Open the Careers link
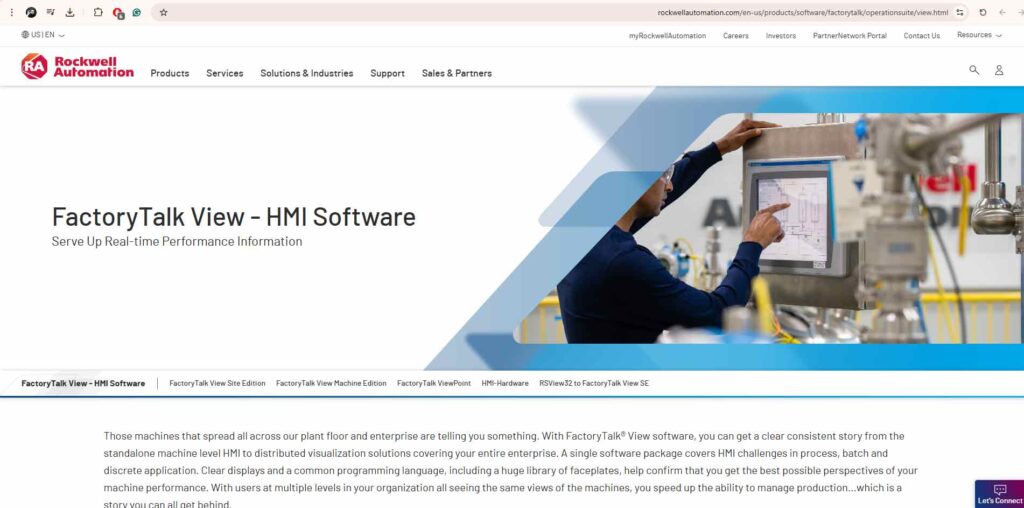This screenshot has height=508, width=1024. coord(736,36)
